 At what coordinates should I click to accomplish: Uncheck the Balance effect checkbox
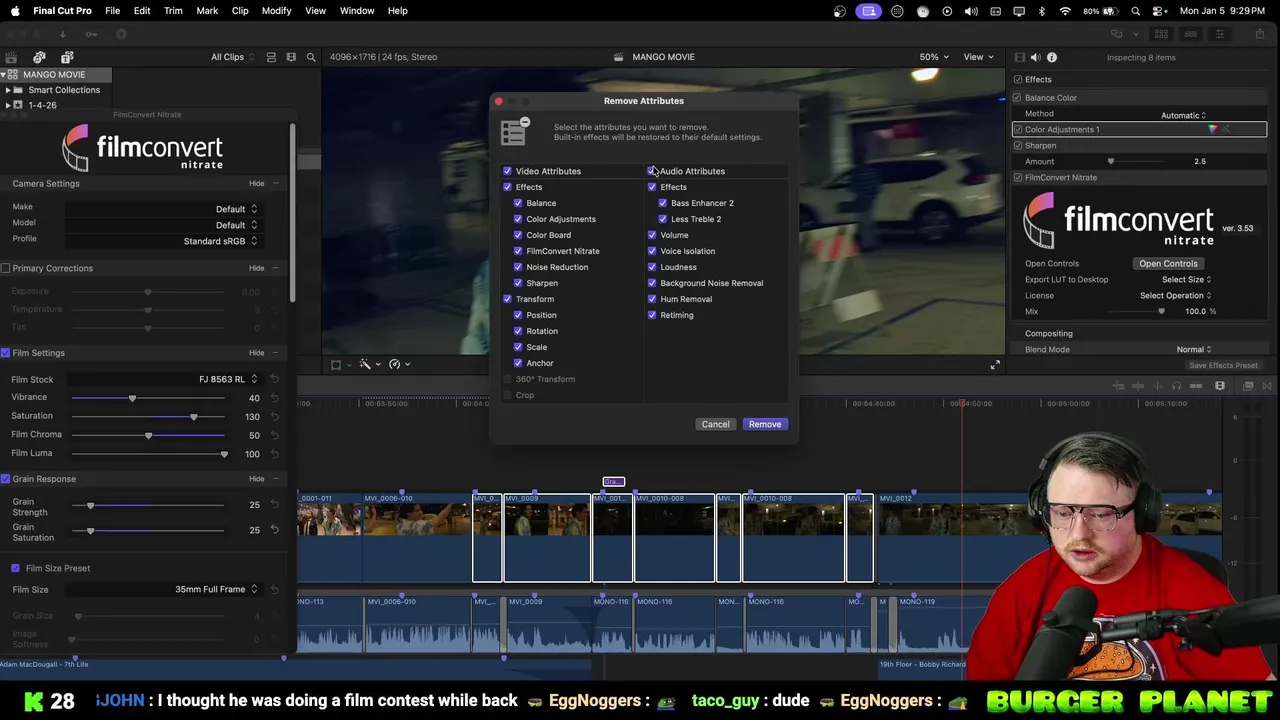[x=518, y=203]
